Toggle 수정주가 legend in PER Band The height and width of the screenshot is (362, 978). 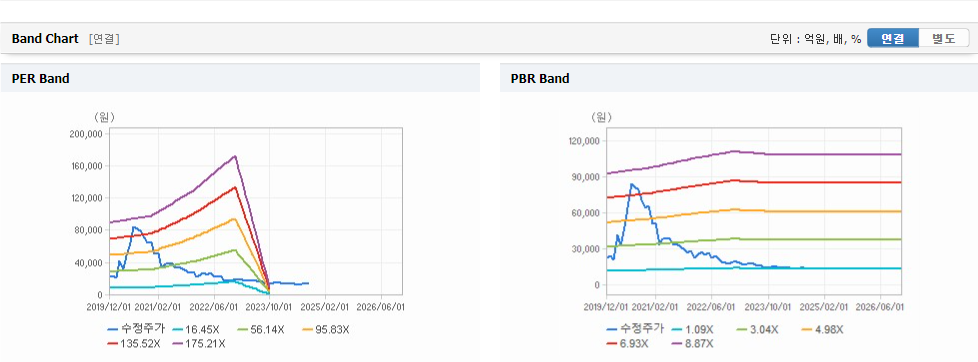(128, 329)
